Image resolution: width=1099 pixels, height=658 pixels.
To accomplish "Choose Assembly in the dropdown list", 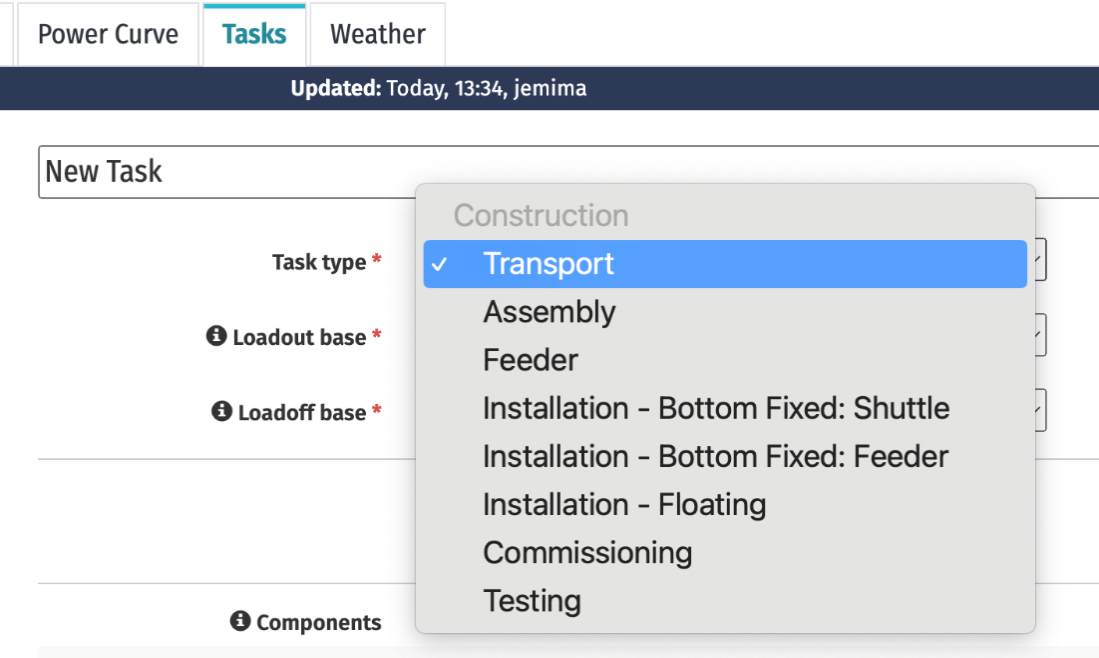I will pyautogui.click(x=725, y=312).
